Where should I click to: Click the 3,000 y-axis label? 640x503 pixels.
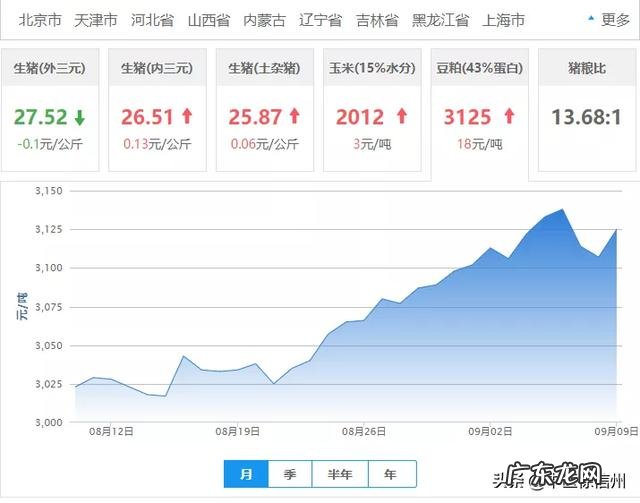tap(49, 422)
